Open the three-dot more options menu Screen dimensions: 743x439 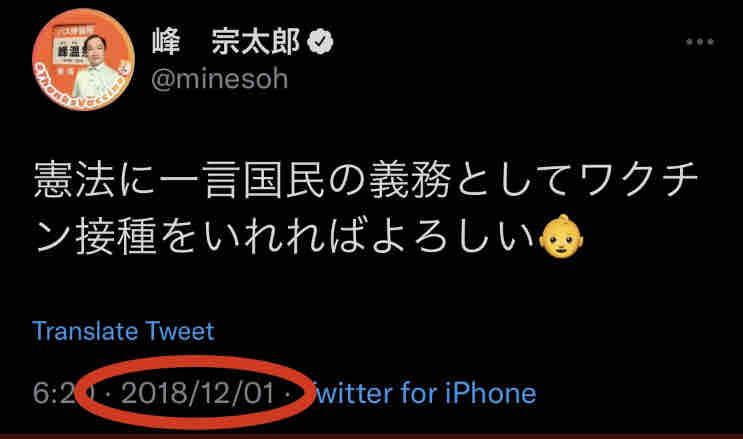[x=700, y=42]
